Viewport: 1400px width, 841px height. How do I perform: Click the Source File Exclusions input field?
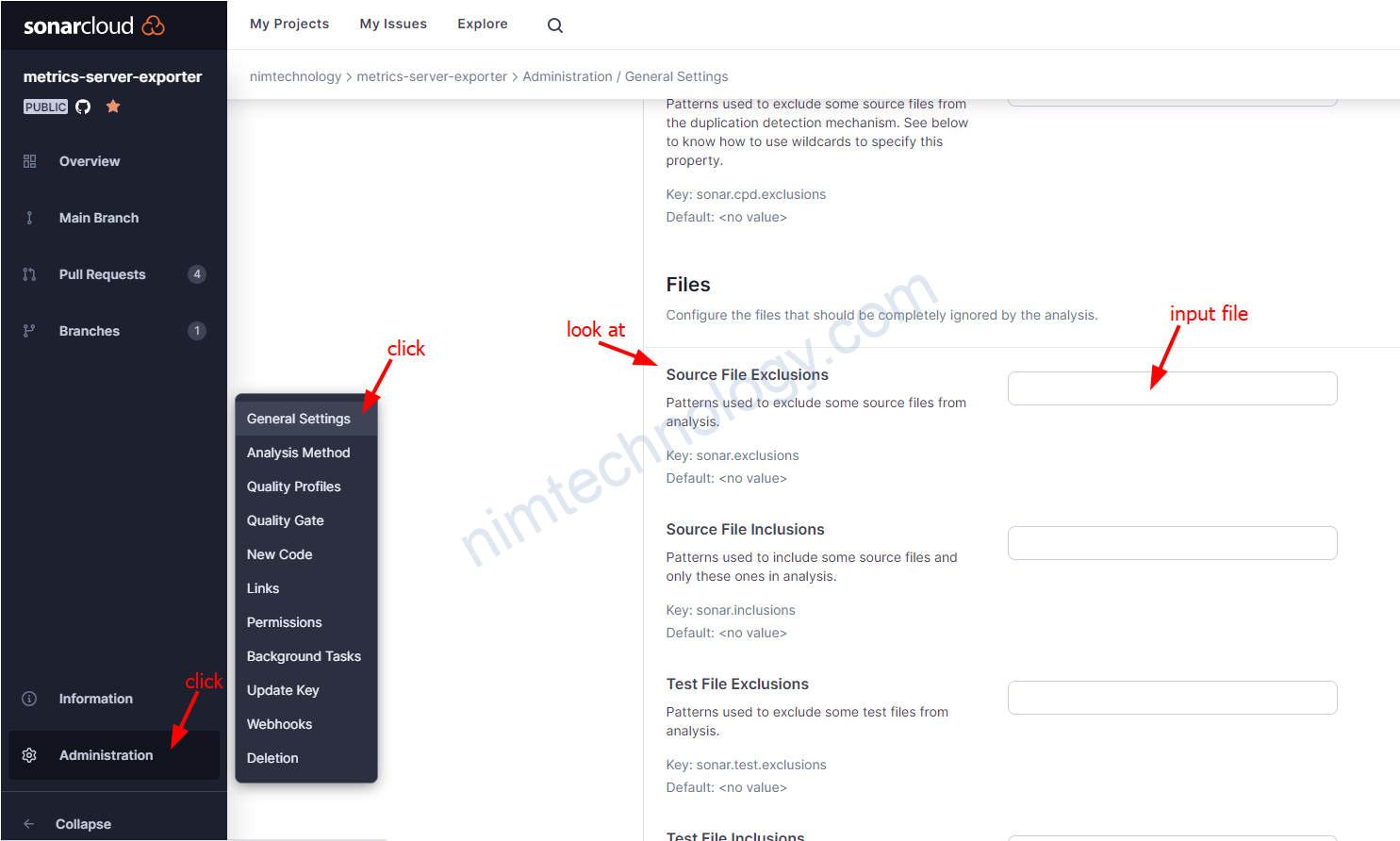(1172, 388)
